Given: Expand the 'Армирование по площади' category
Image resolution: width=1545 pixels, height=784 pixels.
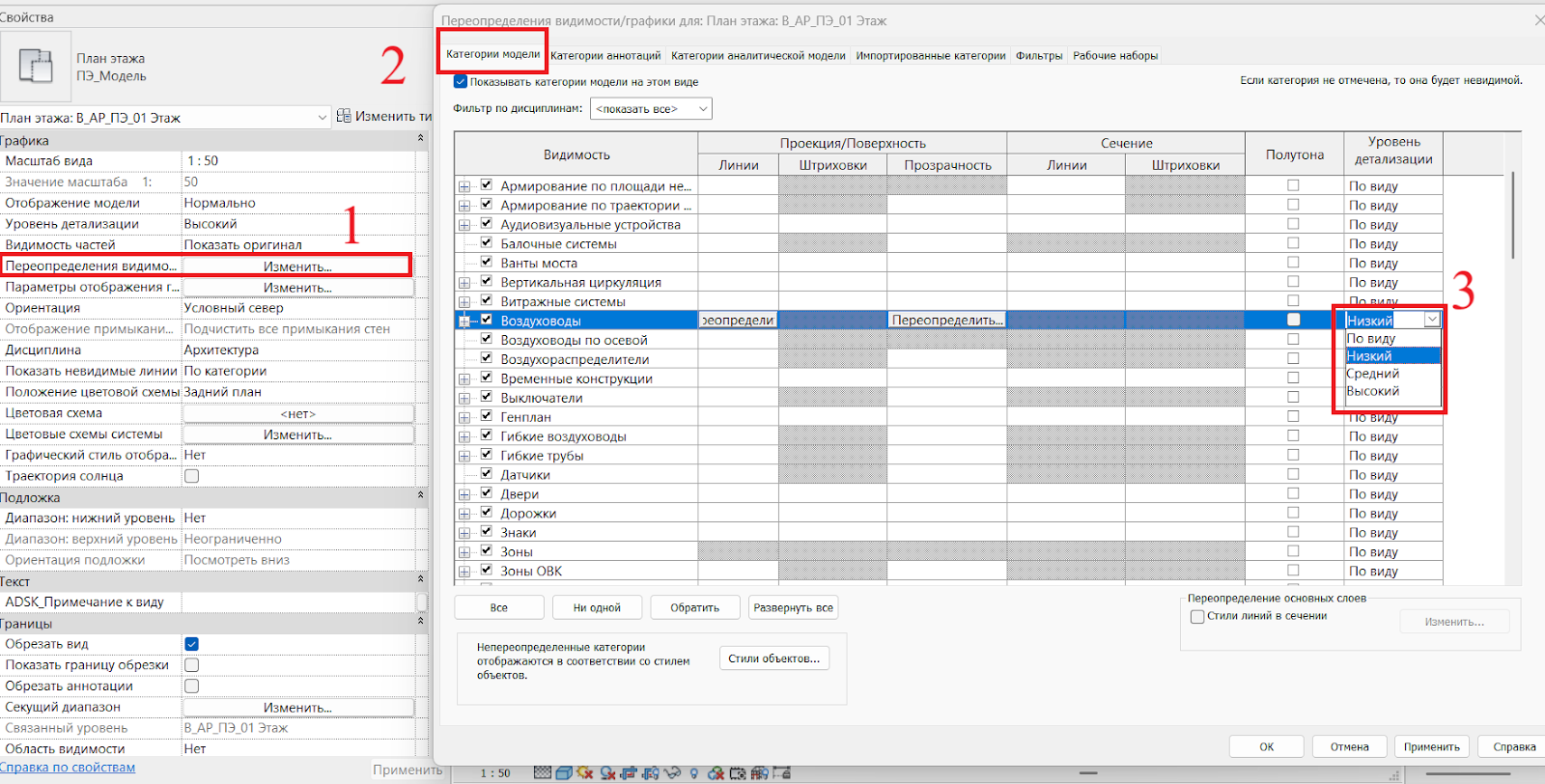Looking at the screenshot, I should pyautogui.click(x=464, y=186).
